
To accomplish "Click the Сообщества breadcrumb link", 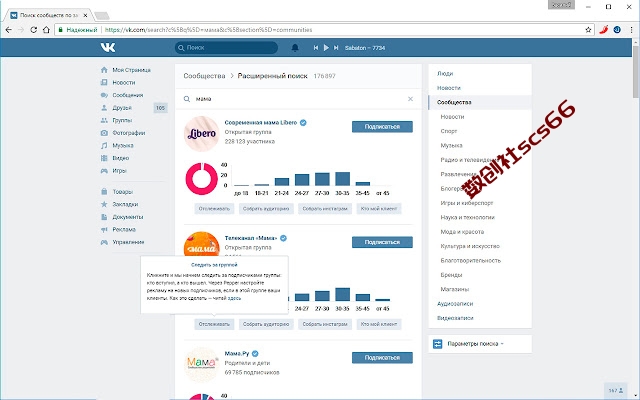I will (204, 76).
